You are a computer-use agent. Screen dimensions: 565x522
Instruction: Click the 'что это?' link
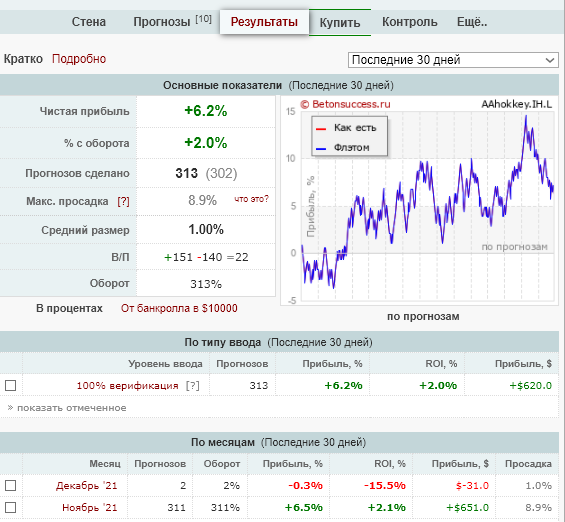[x=251, y=199]
